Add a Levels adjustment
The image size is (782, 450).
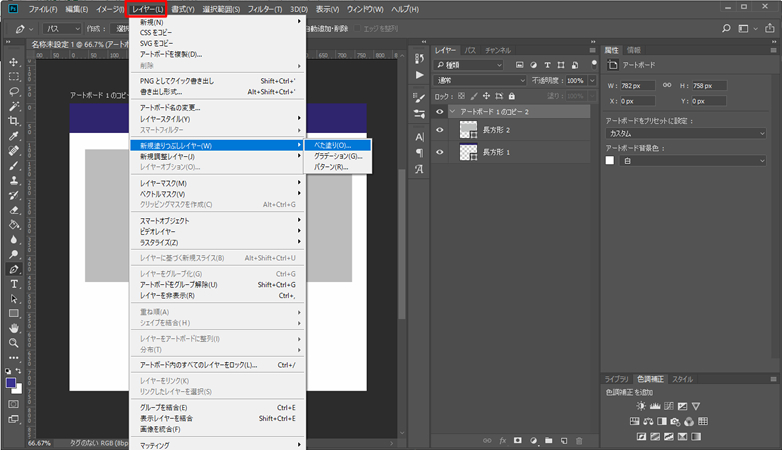tap(655, 406)
